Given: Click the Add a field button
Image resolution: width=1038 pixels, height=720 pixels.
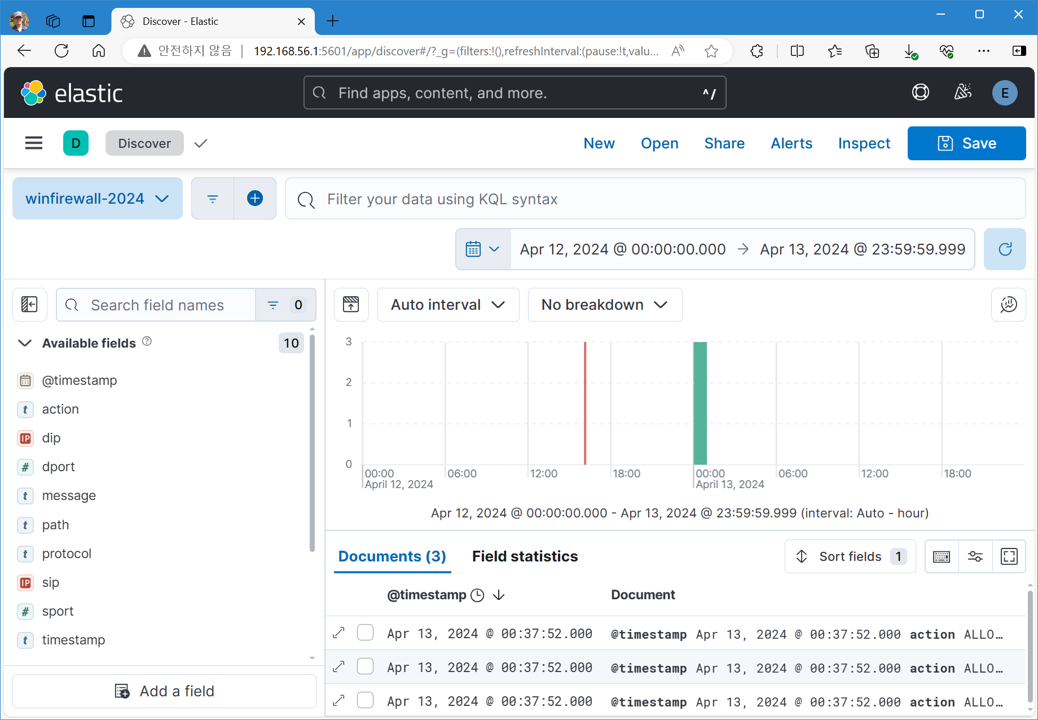Looking at the screenshot, I should [x=164, y=691].
